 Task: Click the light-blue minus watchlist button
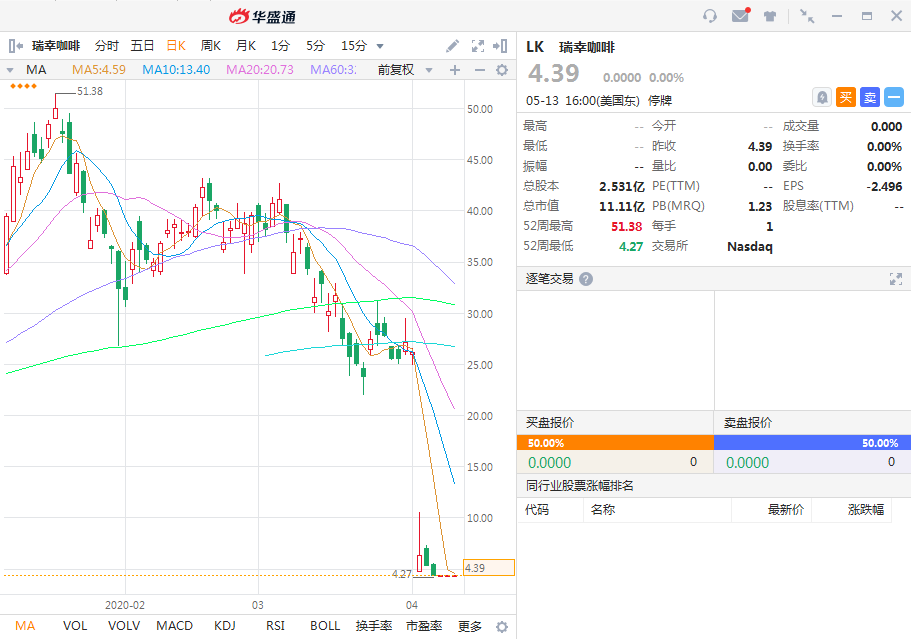click(894, 97)
